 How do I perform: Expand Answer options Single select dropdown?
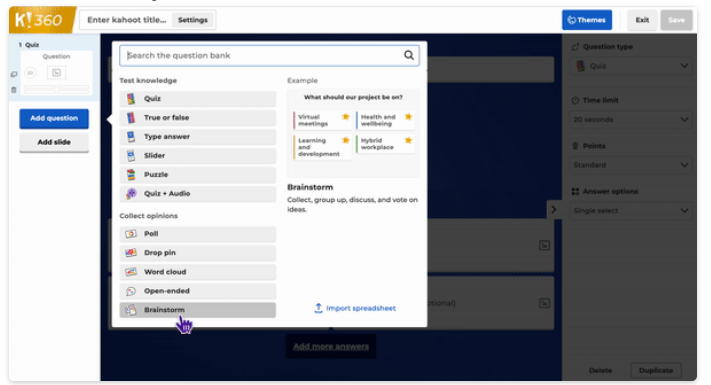coord(631,211)
